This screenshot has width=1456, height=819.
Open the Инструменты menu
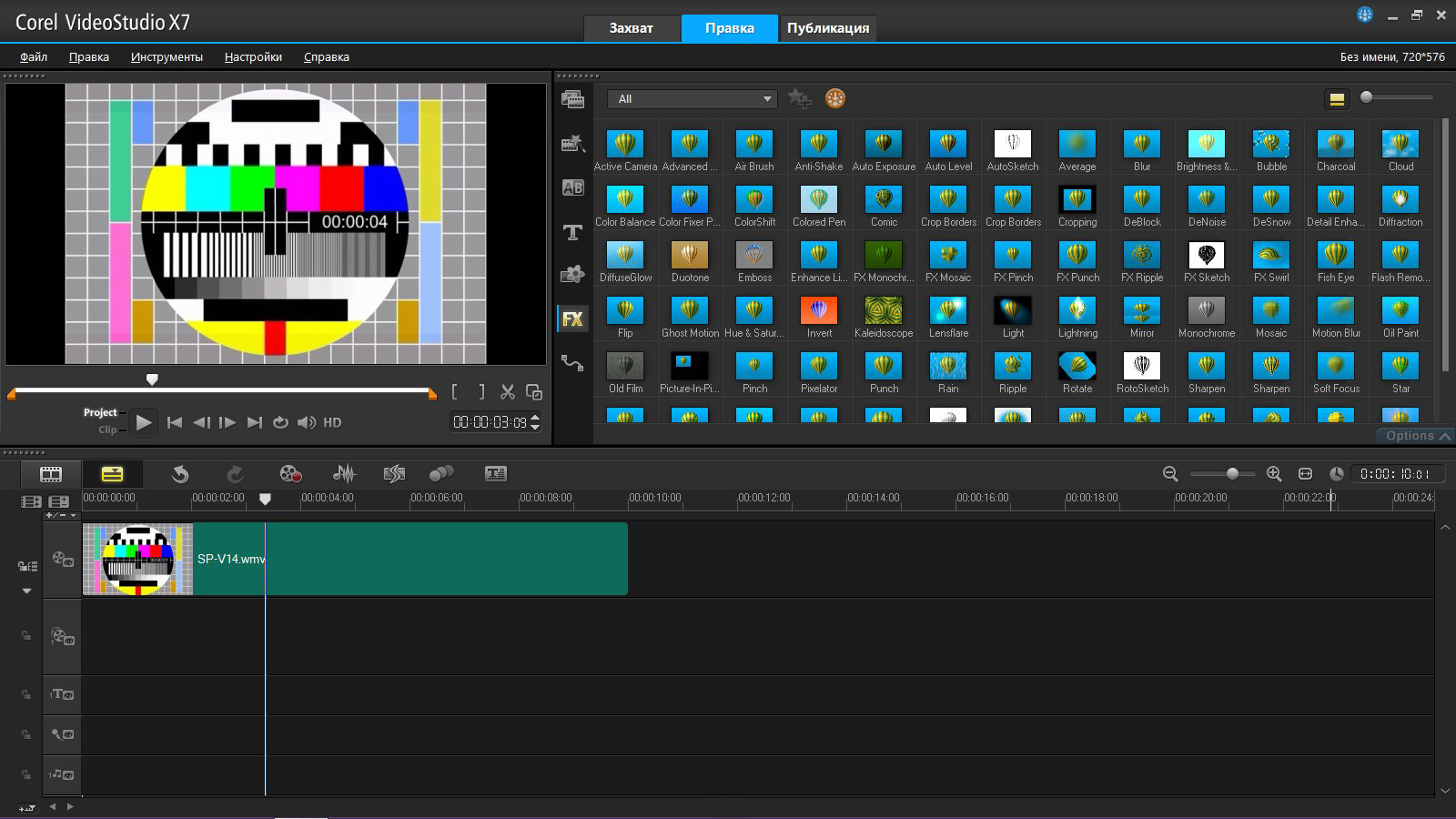pos(167,56)
